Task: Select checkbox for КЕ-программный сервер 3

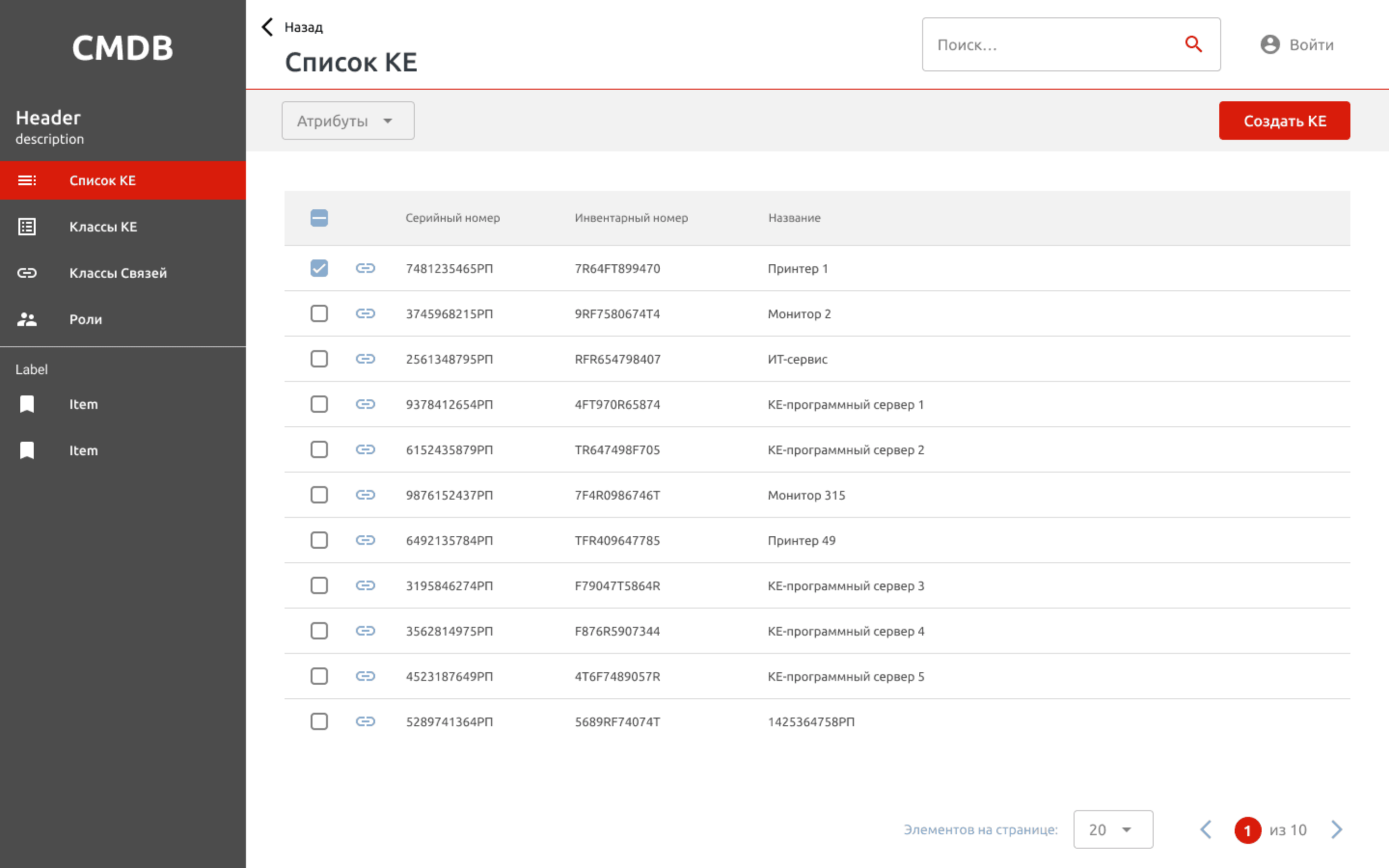Action: pos(319,585)
